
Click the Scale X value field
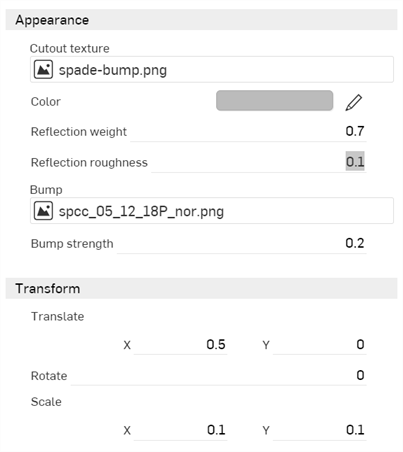click(x=181, y=430)
